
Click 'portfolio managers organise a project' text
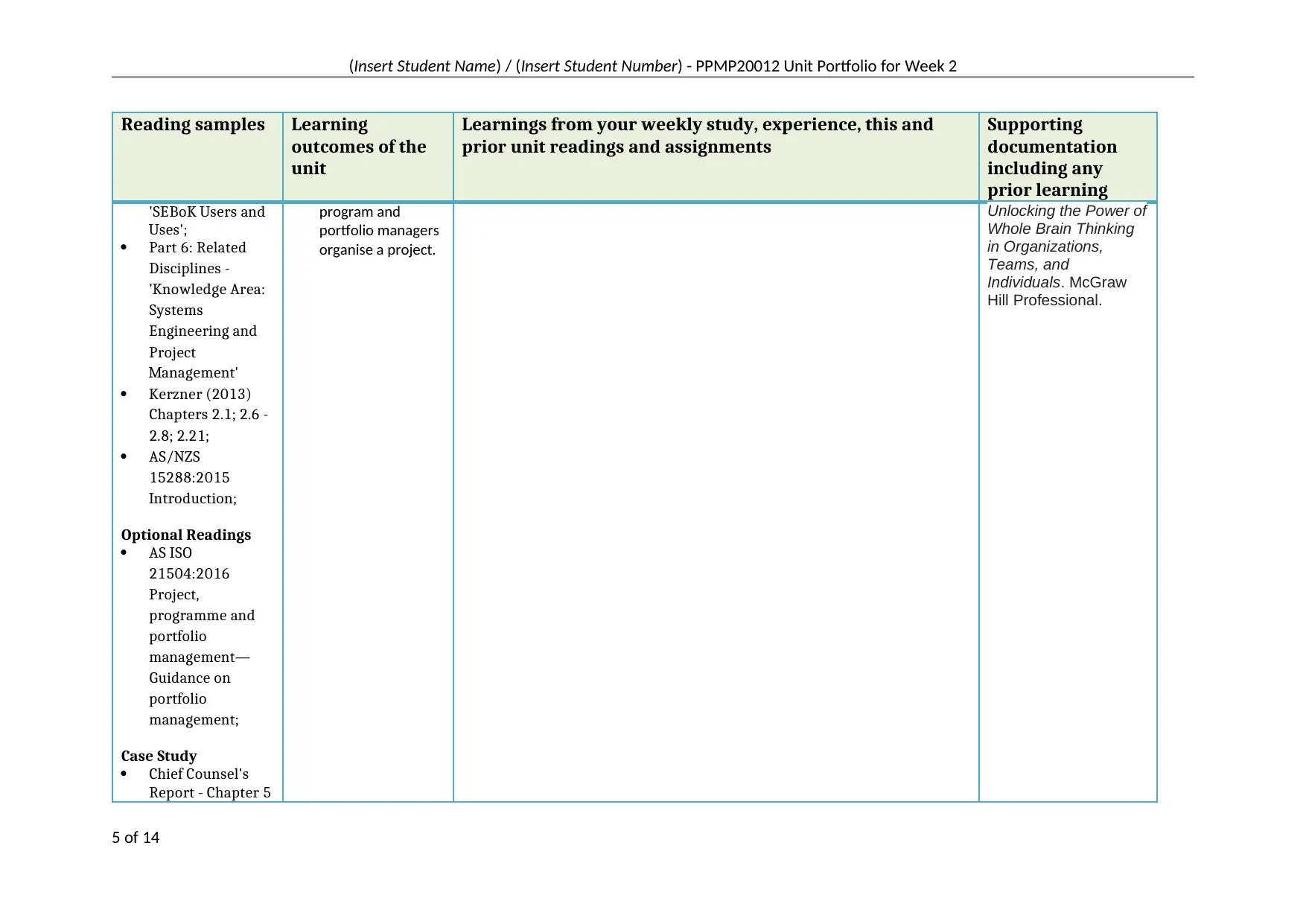coord(379,240)
